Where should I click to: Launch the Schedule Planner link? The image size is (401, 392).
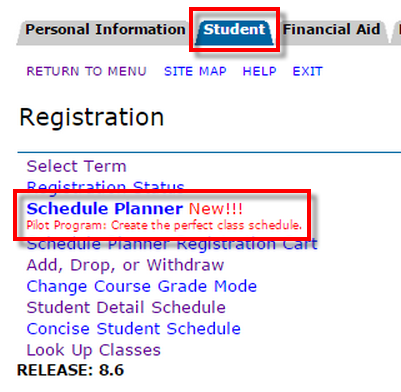coord(105,209)
